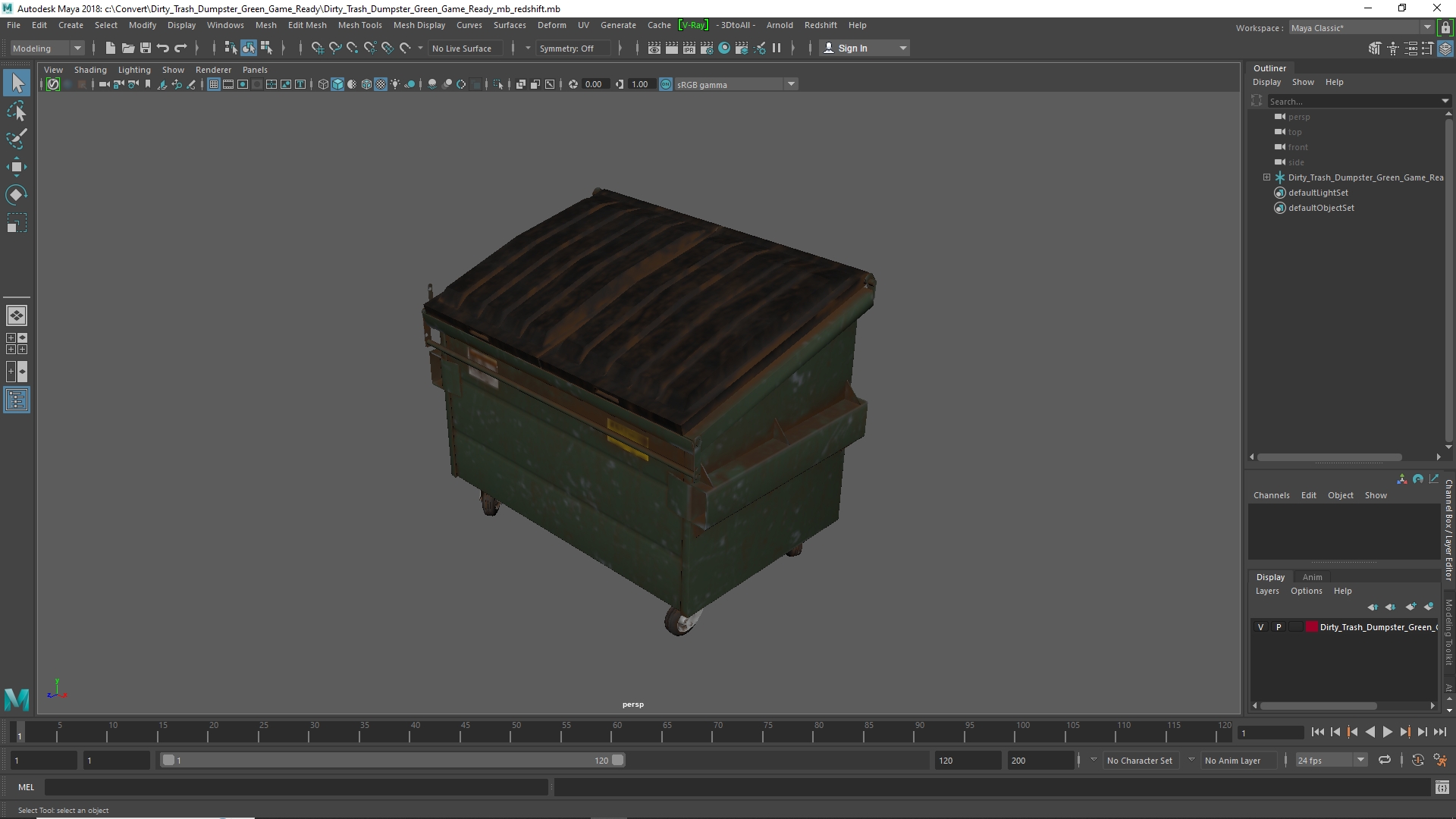Open the 24 fps dropdown
This screenshot has width=1456, height=819.
(1331, 760)
